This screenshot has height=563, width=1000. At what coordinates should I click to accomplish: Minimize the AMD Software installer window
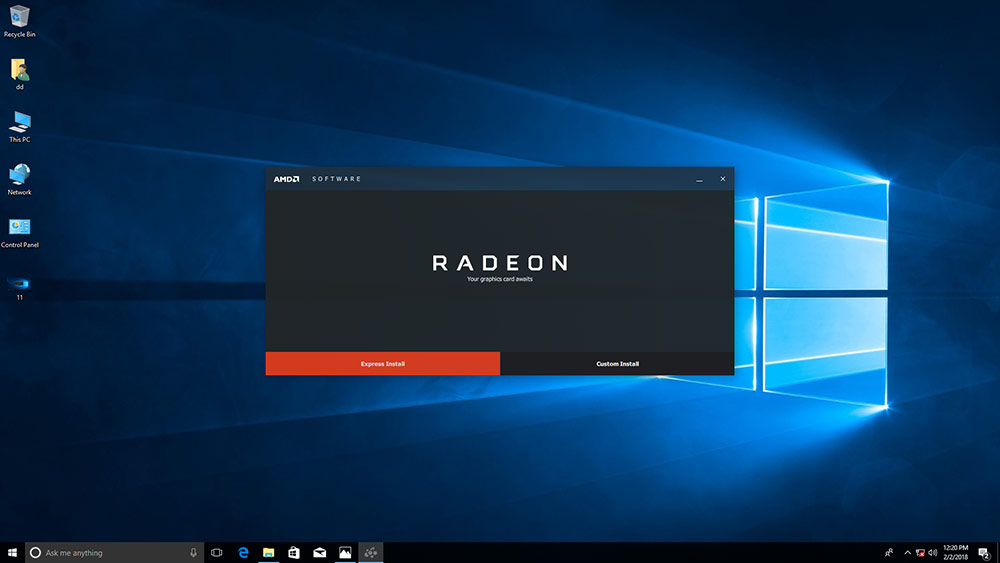[700, 179]
